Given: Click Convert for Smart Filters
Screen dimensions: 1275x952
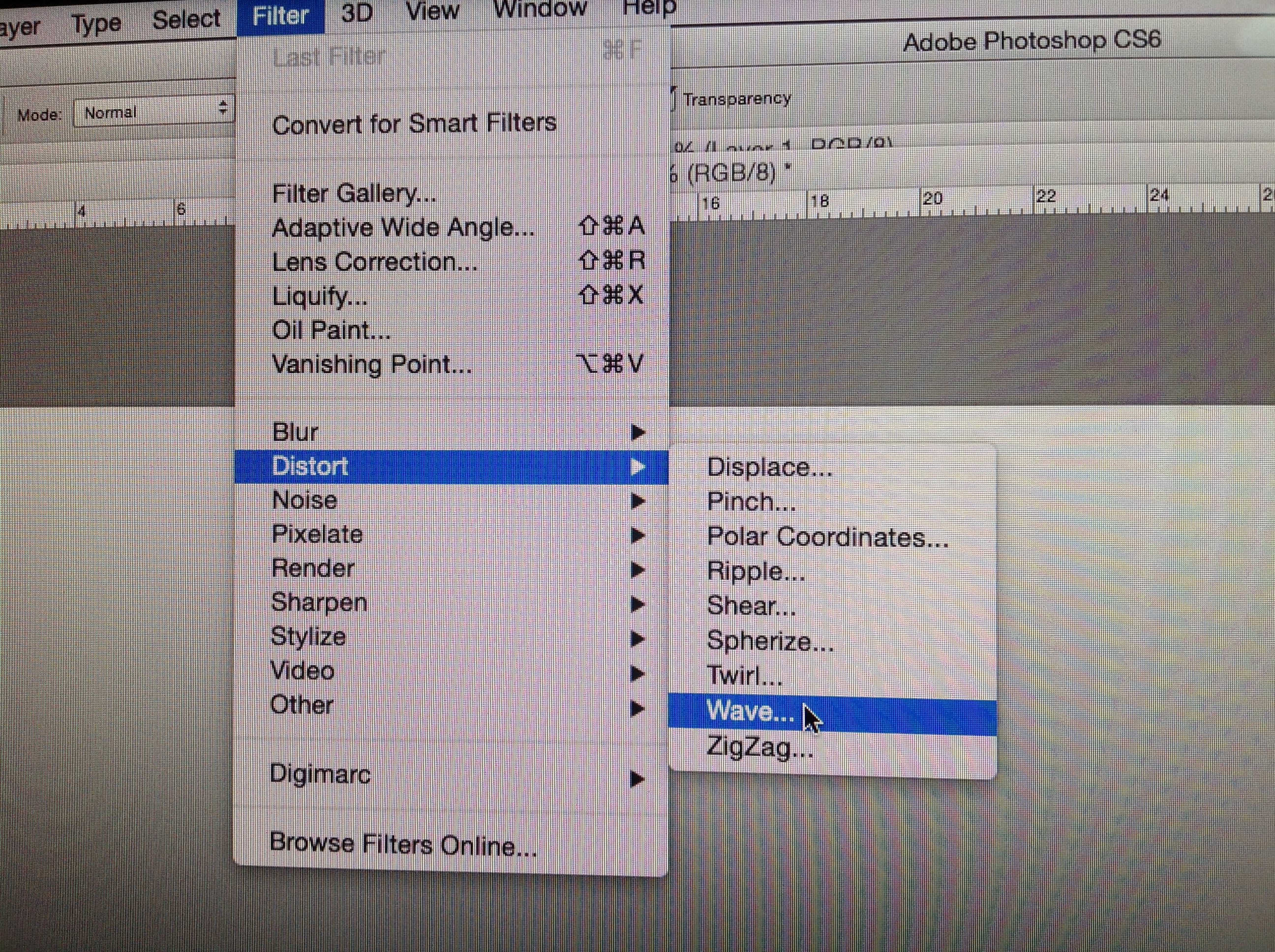Looking at the screenshot, I should pos(414,124).
